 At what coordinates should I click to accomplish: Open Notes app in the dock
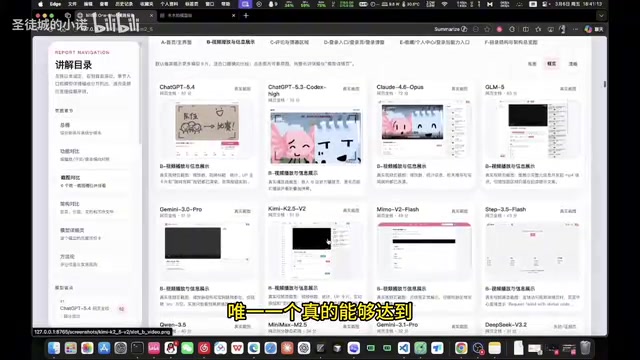[x=495, y=348]
